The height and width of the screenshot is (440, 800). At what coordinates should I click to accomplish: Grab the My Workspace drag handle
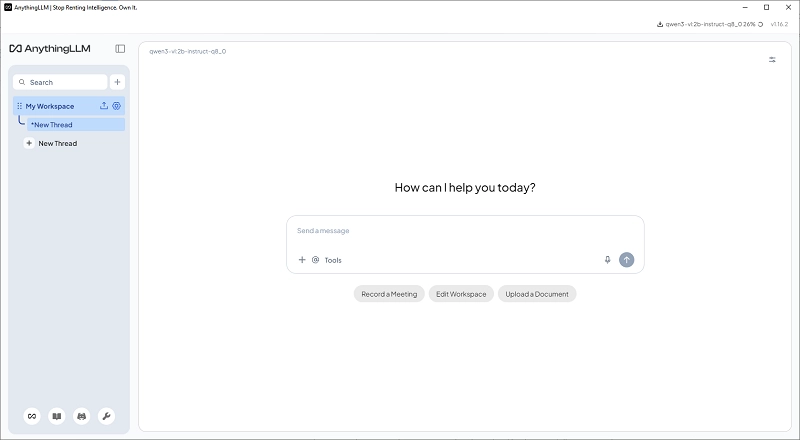[19, 106]
